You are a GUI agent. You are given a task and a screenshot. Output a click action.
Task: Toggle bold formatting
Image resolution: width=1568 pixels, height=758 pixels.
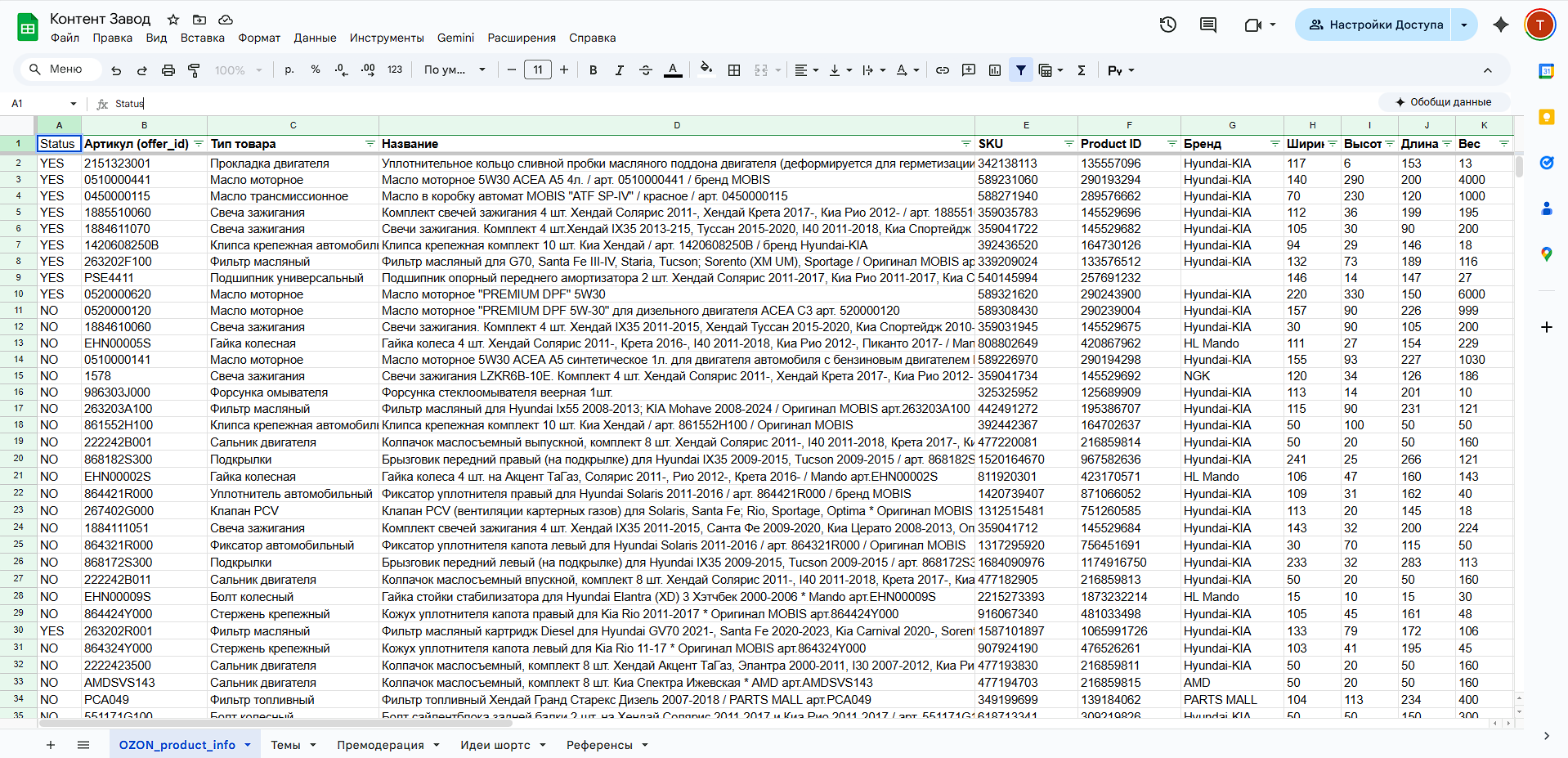[594, 70]
